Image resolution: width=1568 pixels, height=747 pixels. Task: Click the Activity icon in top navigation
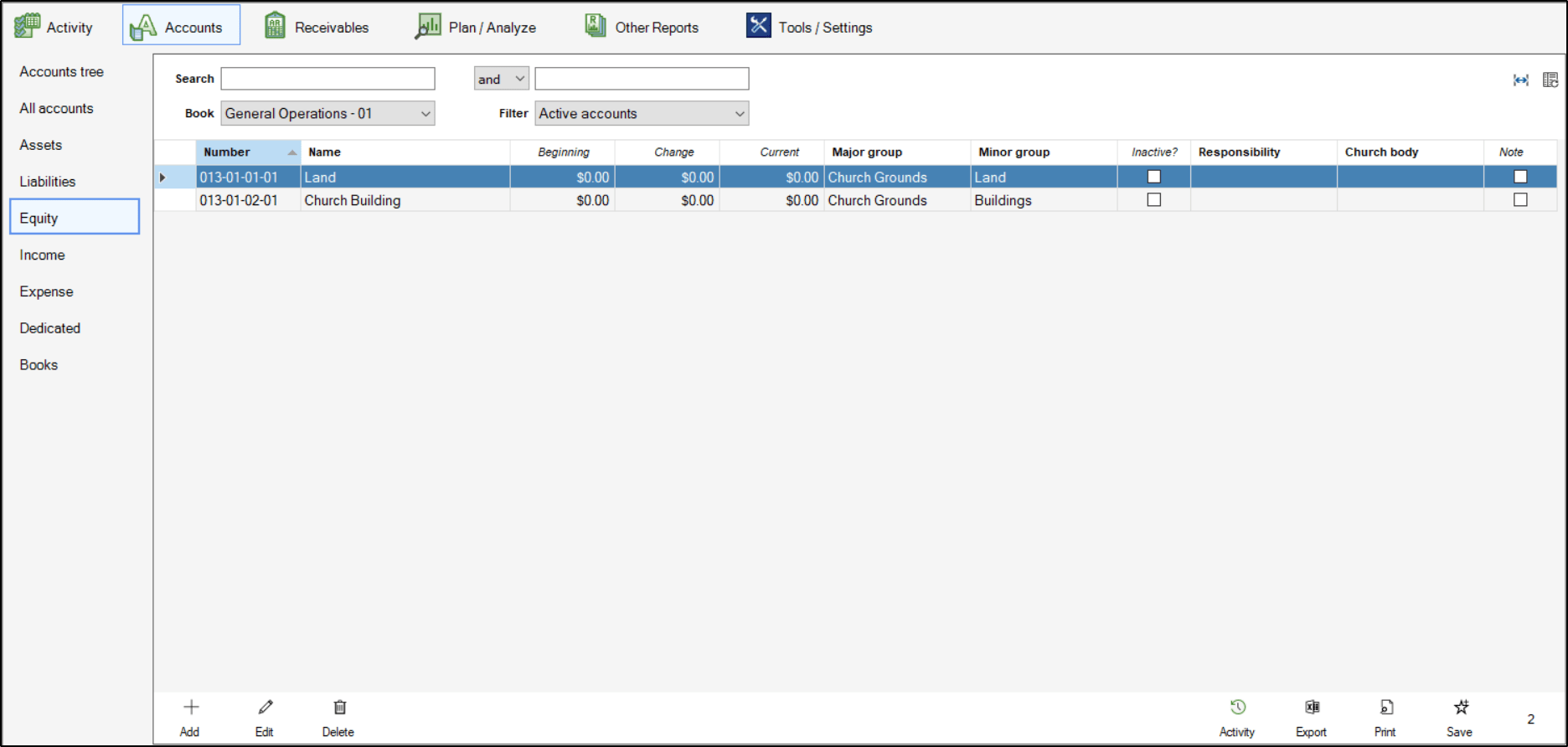27,26
